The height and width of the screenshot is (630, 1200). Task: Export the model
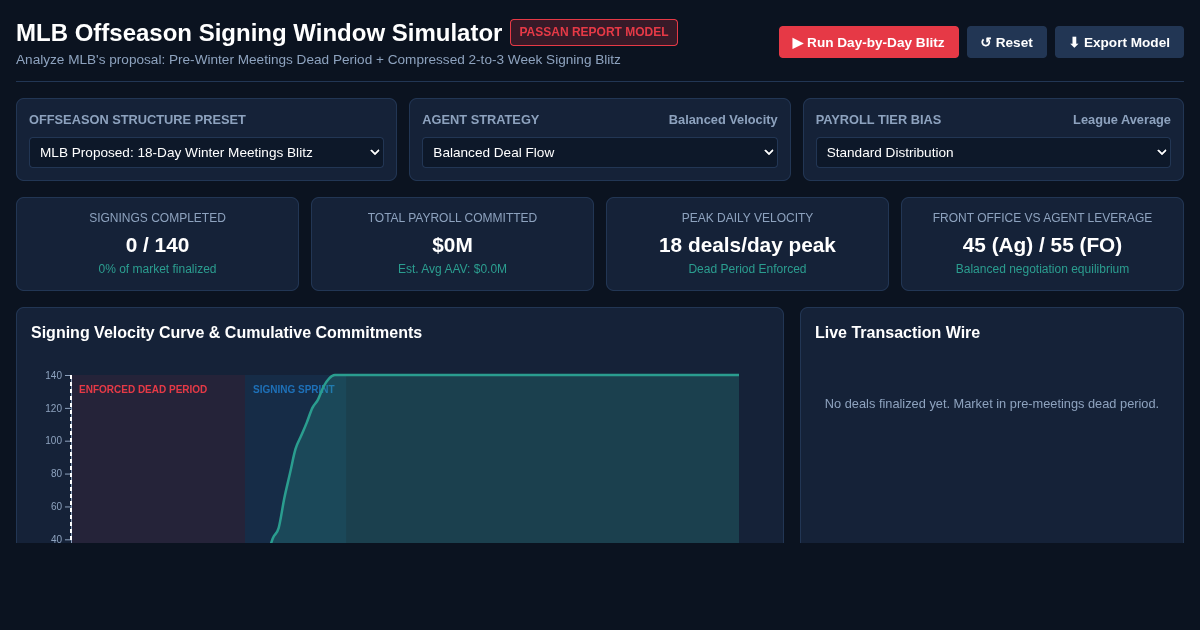1119,42
